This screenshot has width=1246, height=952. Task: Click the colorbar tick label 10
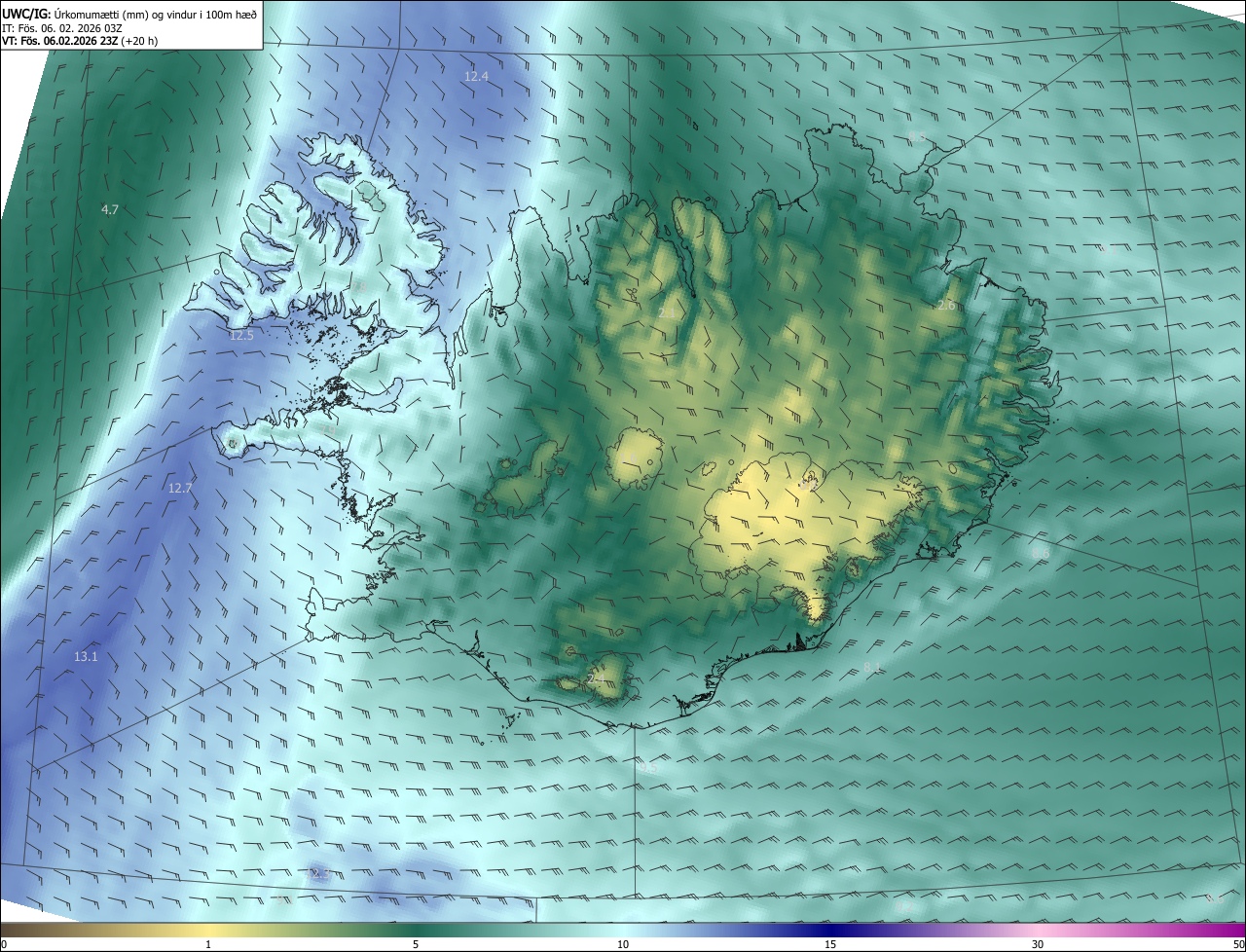coord(623,944)
